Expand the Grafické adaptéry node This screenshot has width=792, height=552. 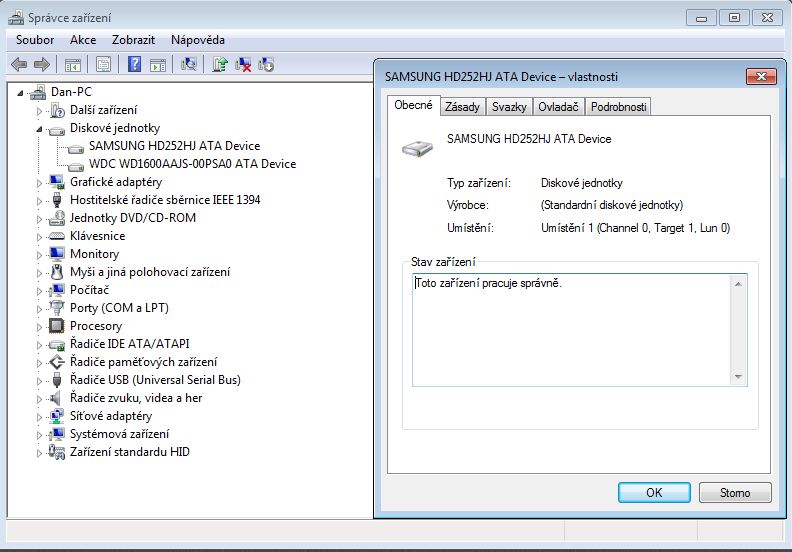click(x=40, y=182)
